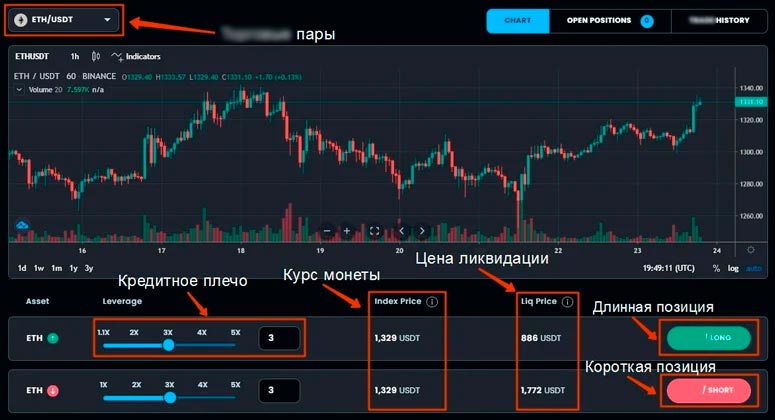Click the red down-arrow ETH icon
This screenshot has height=420, width=775.
53,391
